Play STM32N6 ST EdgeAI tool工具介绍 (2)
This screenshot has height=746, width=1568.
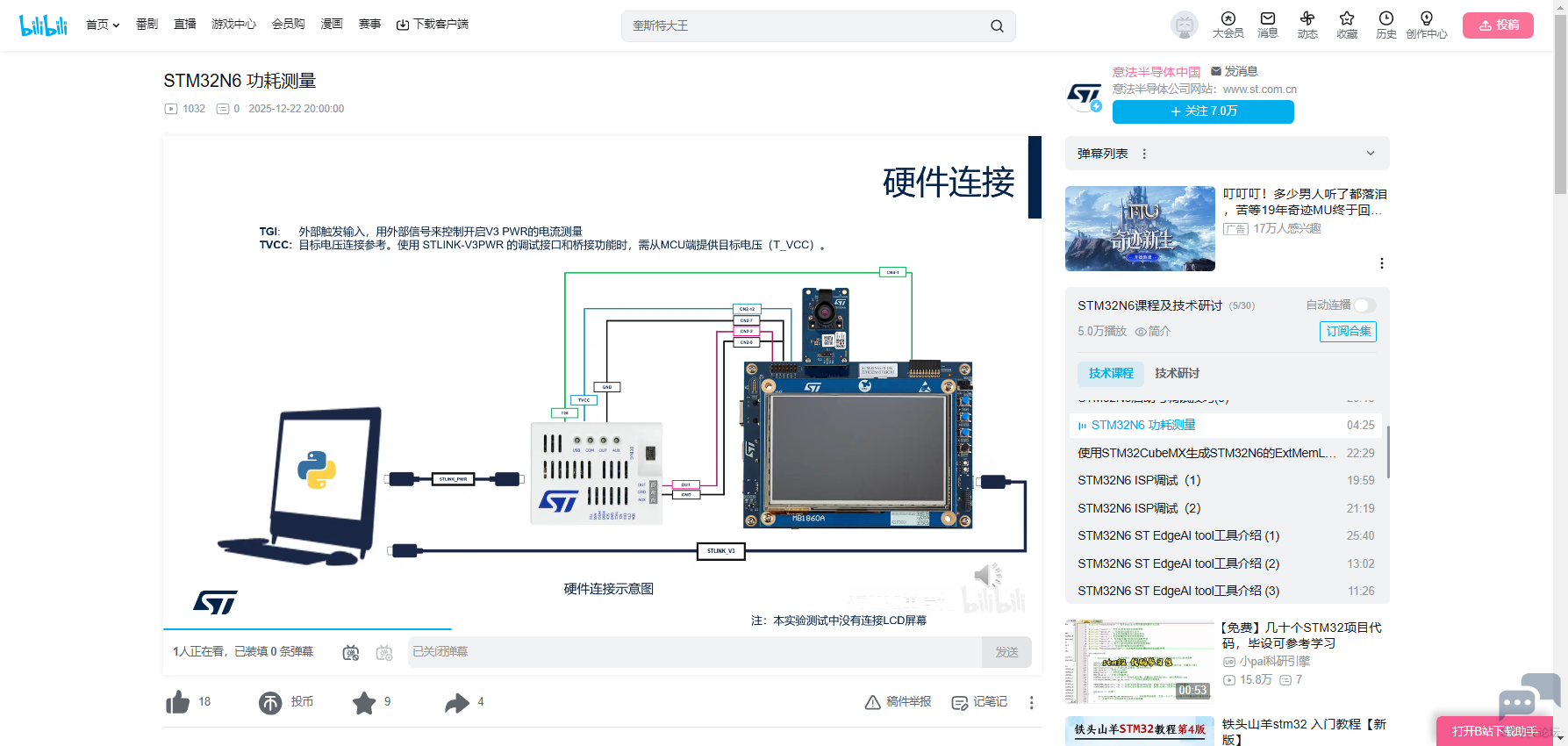pyautogui.click(x=1226, y=563)
